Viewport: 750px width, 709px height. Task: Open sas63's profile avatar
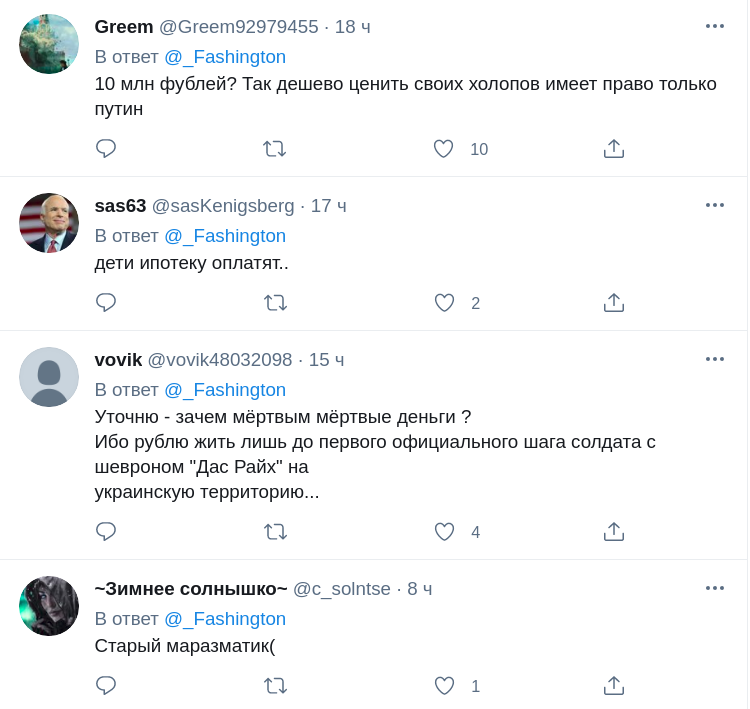[x=49, y=223]
